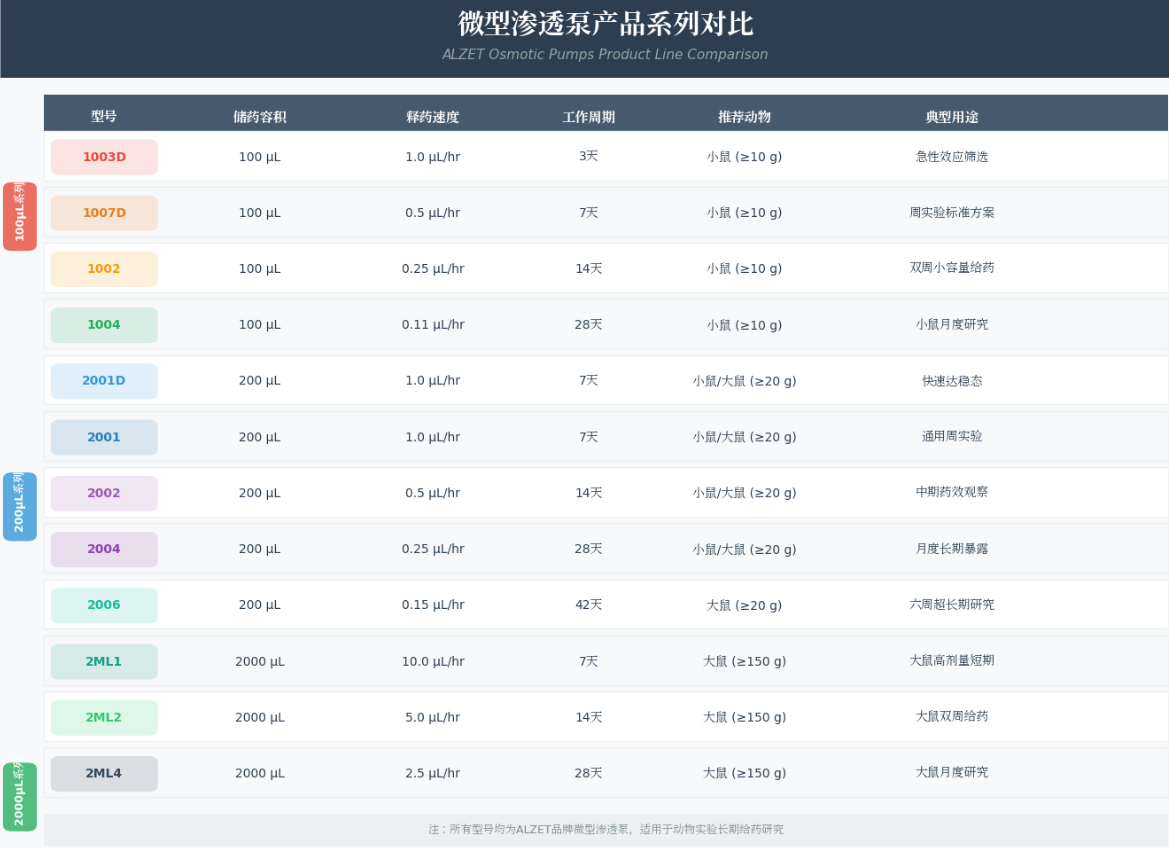Select the 2ML2 product badge
The width and height of the screenshot is (1169, 848).
pos(103,717)
